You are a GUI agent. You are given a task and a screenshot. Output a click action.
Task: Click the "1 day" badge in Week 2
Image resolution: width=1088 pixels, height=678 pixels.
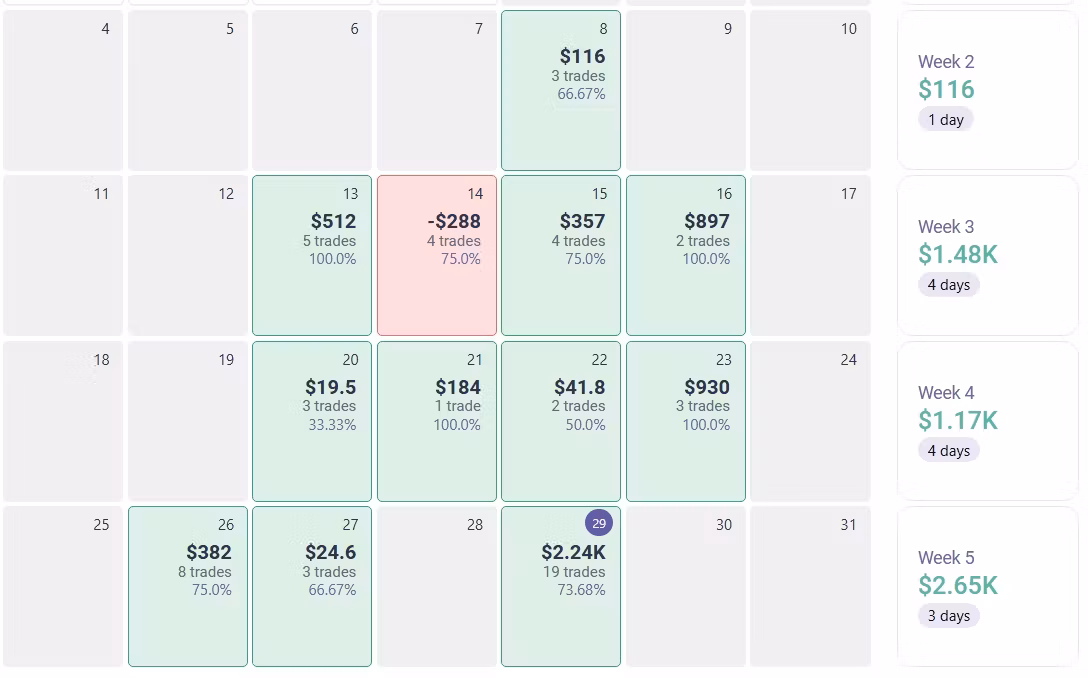coord(945,120)
